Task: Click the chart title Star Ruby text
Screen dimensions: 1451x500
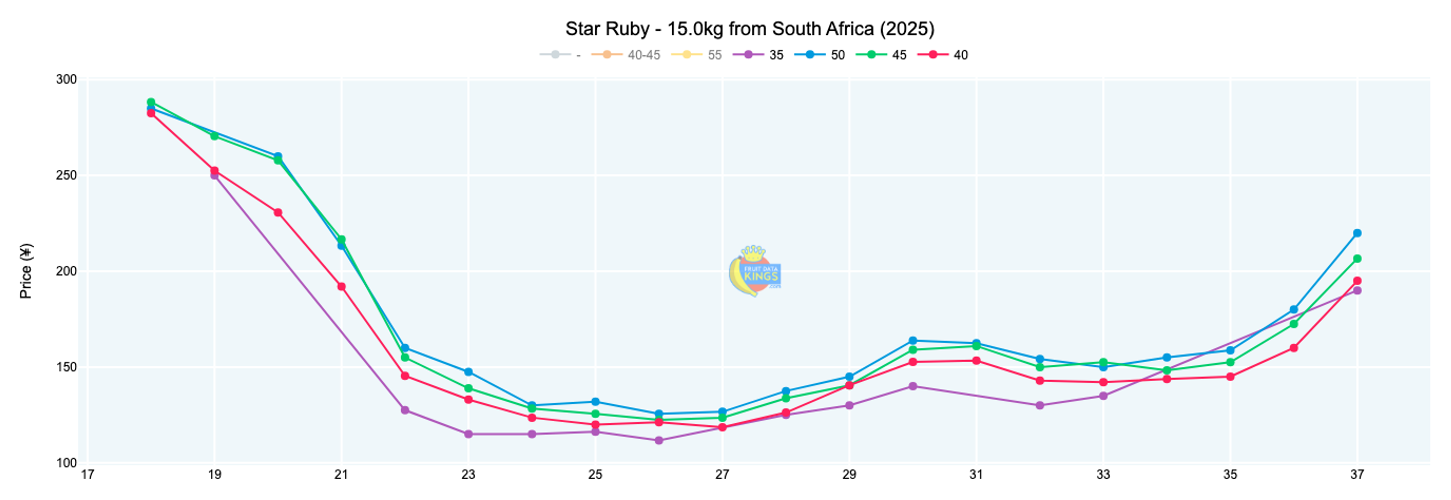Action: coord(749,28)
